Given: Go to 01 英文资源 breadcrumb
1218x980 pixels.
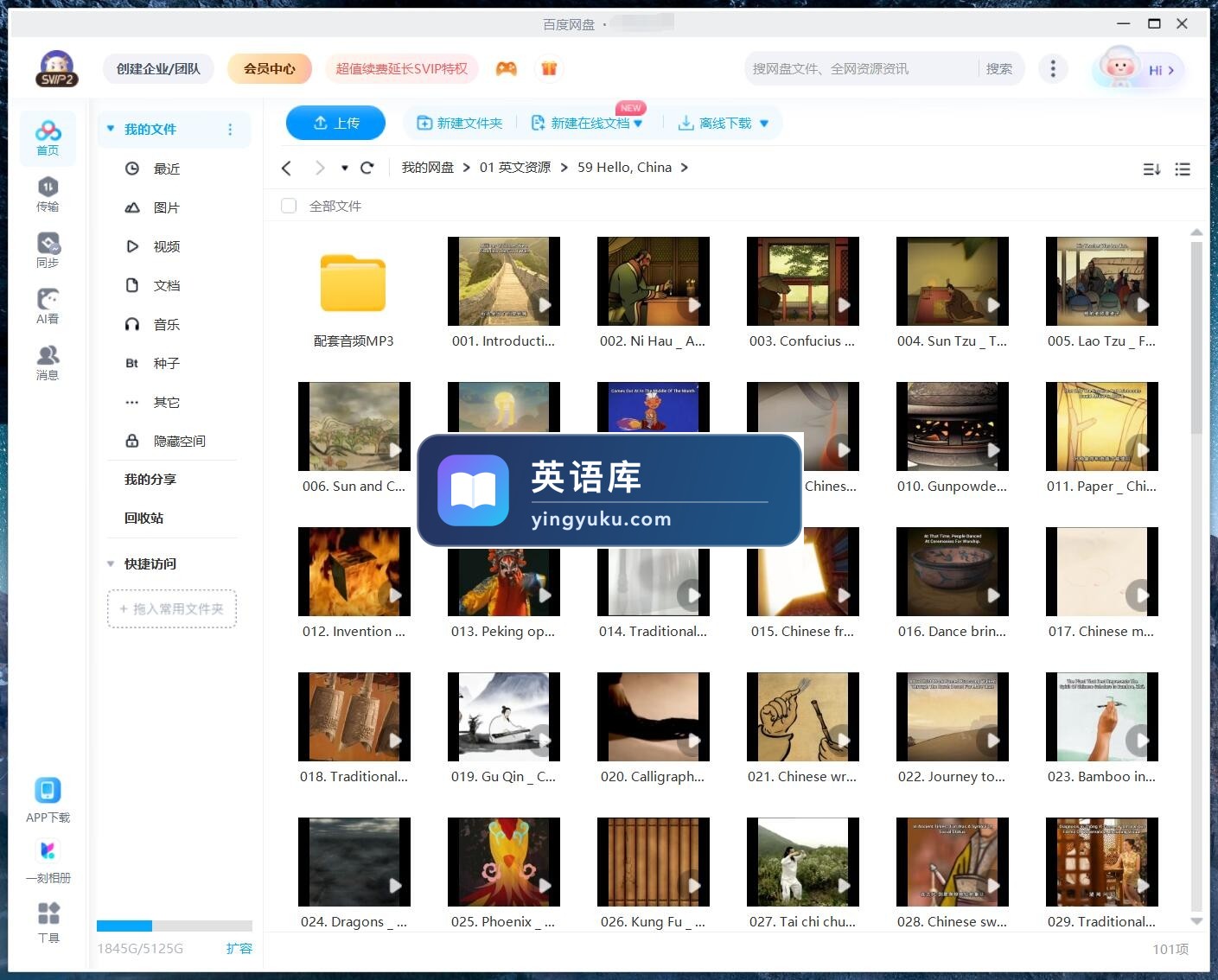Looking at the screenshot, I should pos(515,168).
